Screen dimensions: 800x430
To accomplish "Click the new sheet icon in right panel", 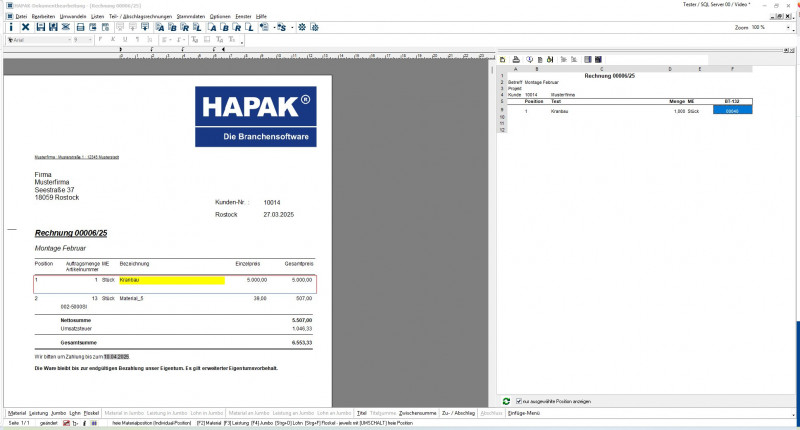I will (x=503, y=60).
